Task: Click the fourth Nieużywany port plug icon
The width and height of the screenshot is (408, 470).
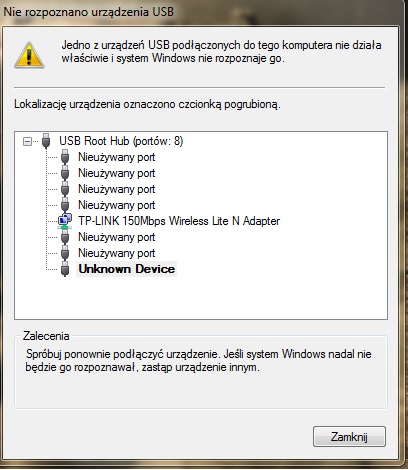Action: tap(65, 205)
